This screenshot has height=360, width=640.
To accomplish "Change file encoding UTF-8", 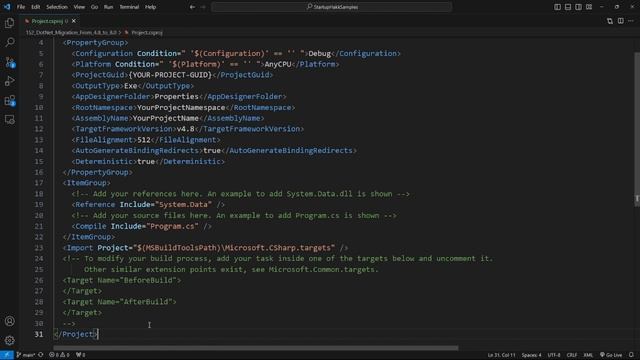I will pyautogui.click(x=554, y=355).
